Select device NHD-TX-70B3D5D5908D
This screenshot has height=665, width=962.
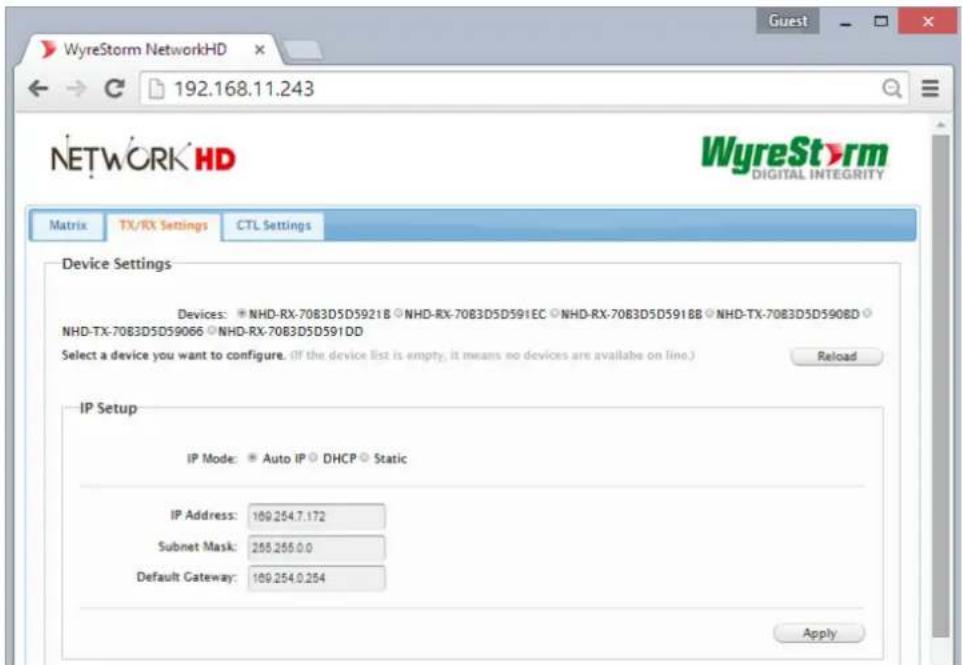click(710, 313)
